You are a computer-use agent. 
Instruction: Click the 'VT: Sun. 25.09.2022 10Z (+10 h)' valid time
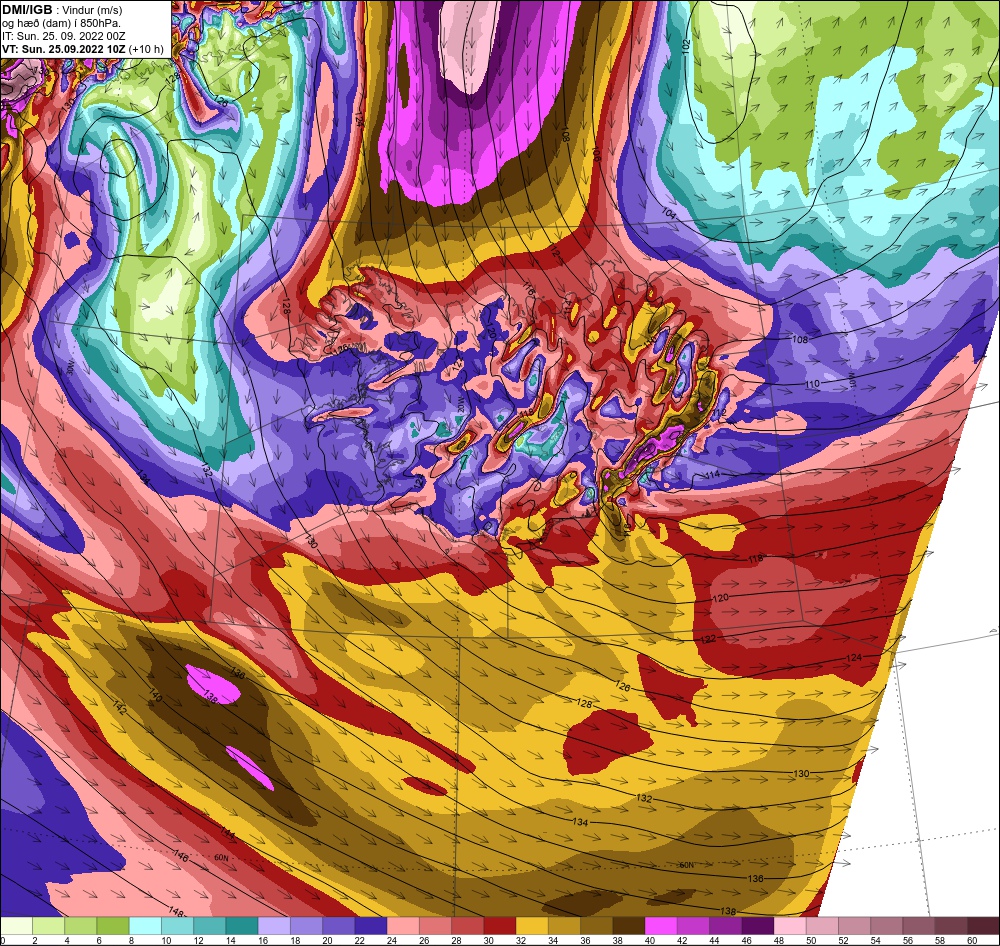click(83, 49)
